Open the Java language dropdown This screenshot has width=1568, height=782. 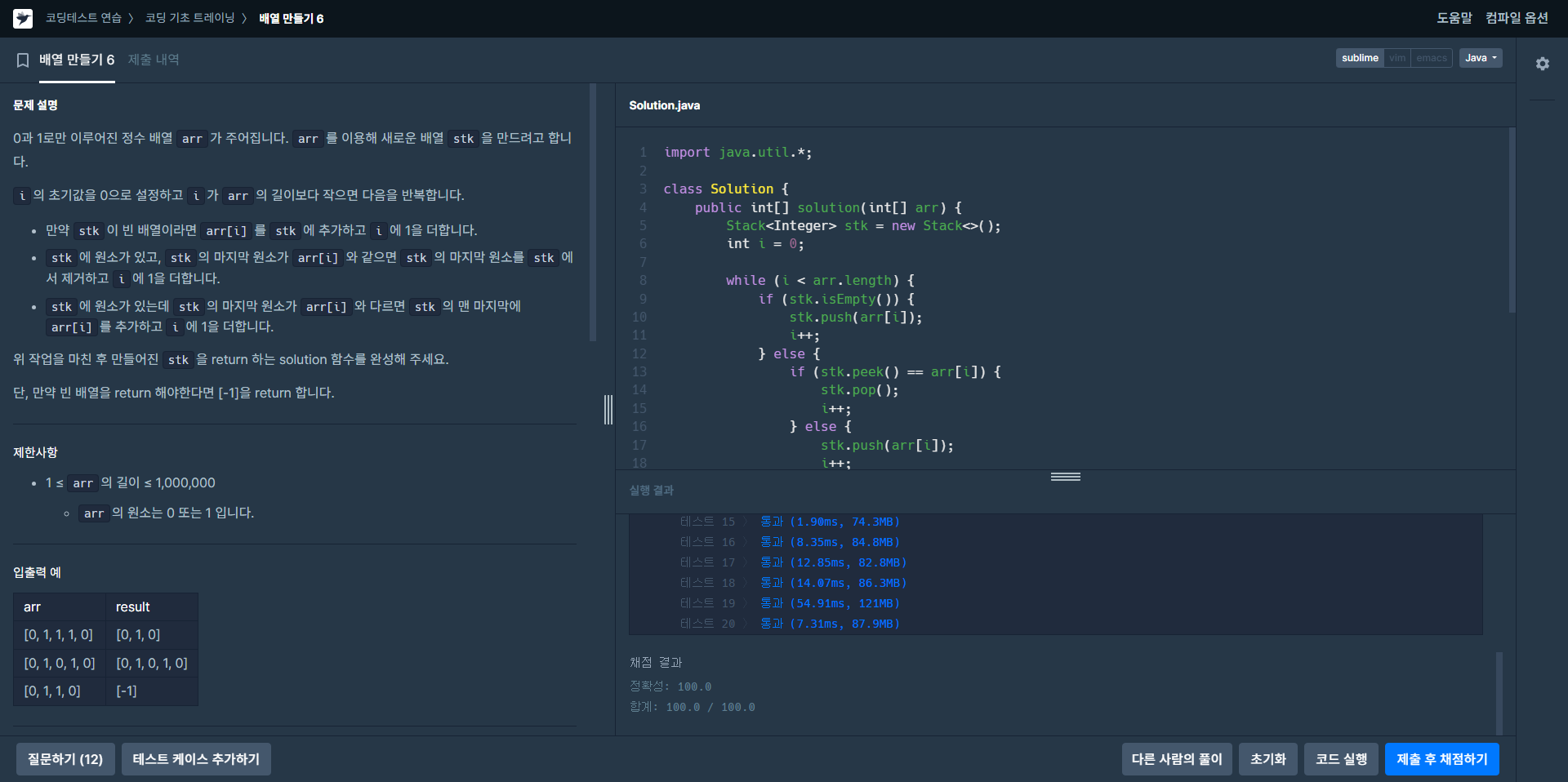(x=1481, y=58)
